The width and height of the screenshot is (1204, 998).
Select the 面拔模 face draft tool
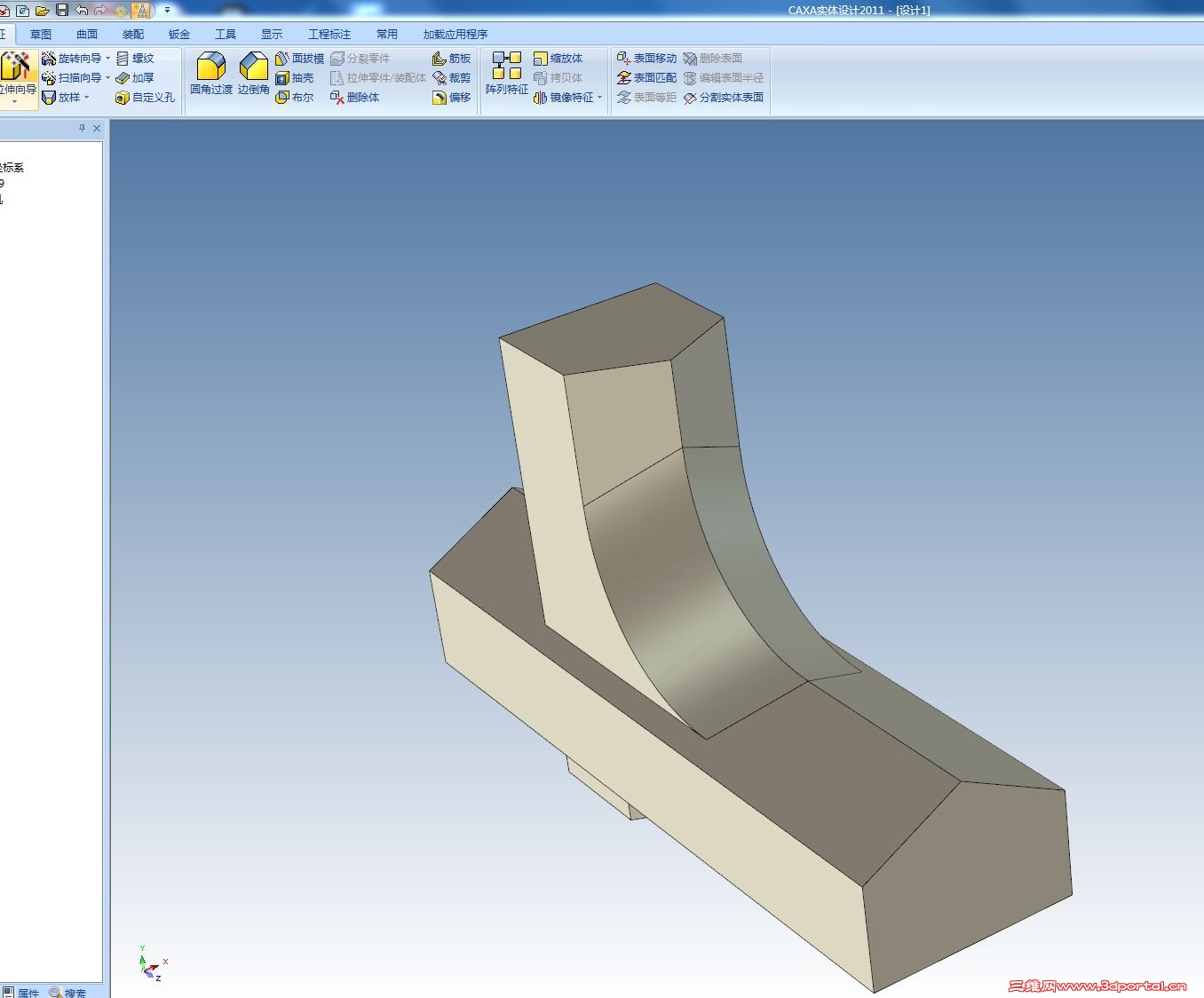coord(300,59)
